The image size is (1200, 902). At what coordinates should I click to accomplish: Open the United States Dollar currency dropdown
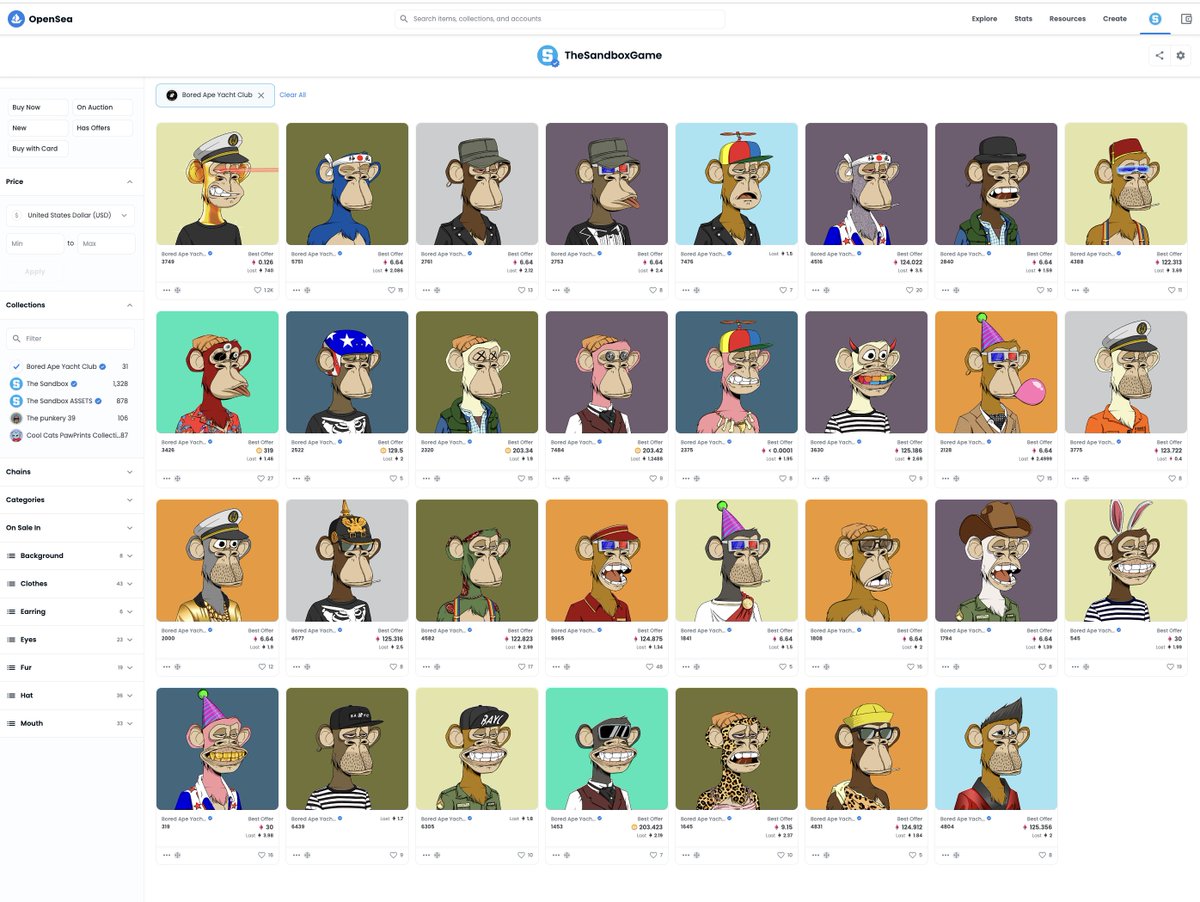(70, 215)
